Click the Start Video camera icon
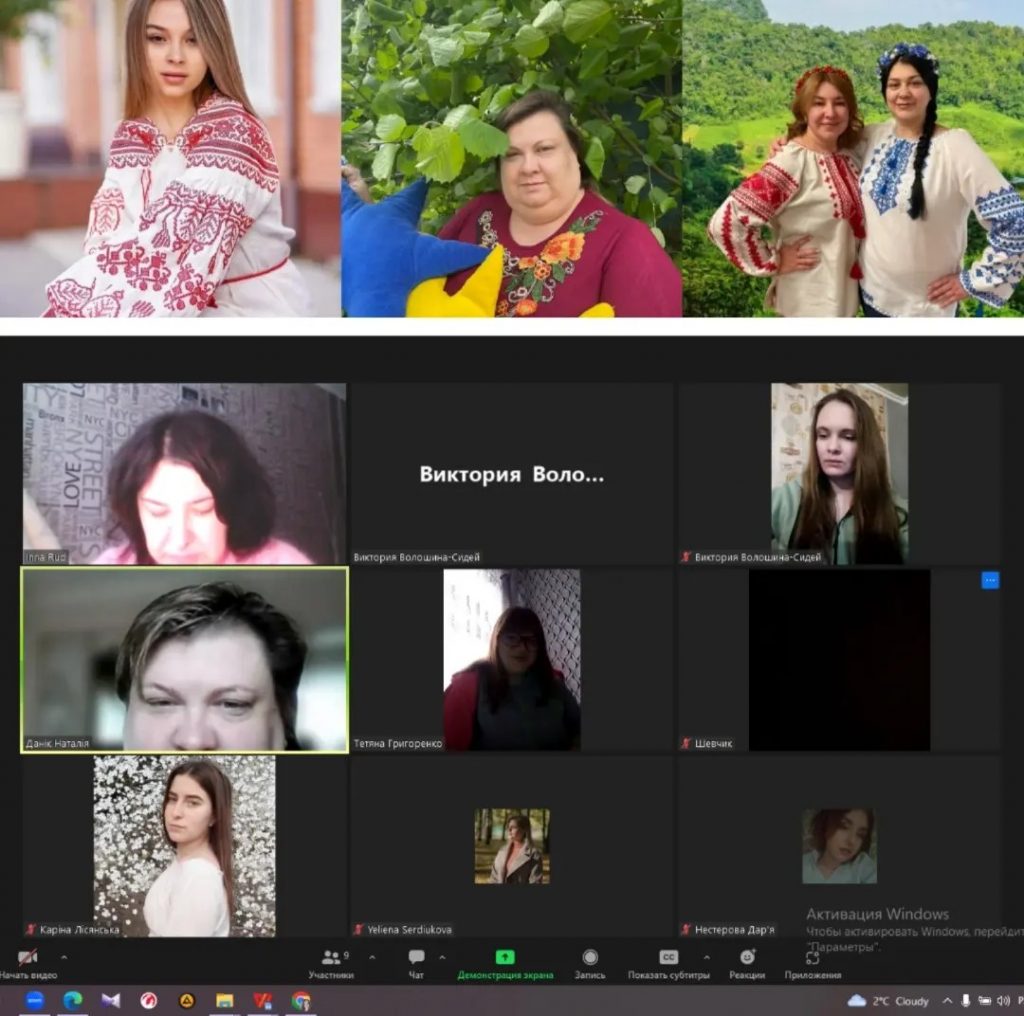The image size is (1024, 1016). [x=27, y=957]
